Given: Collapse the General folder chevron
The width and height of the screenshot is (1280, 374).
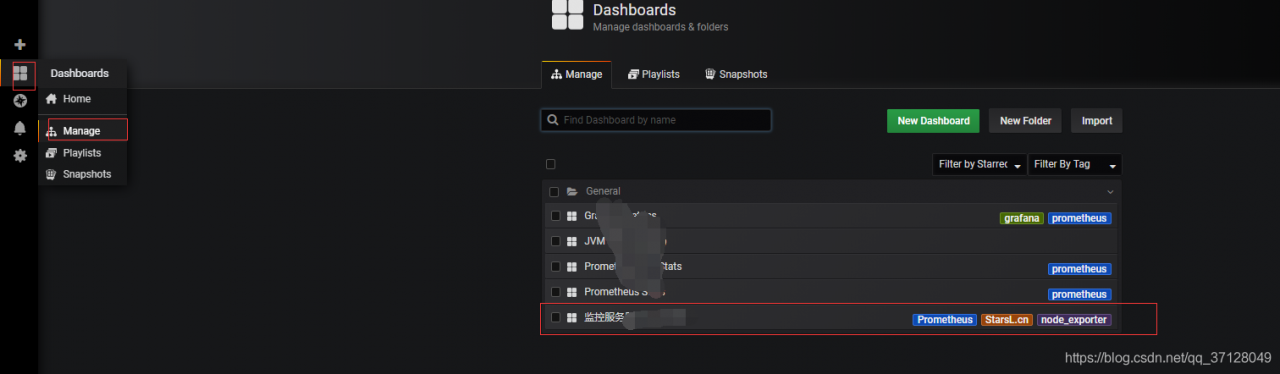Looking at the screenshot, I should click(1110, 191).
